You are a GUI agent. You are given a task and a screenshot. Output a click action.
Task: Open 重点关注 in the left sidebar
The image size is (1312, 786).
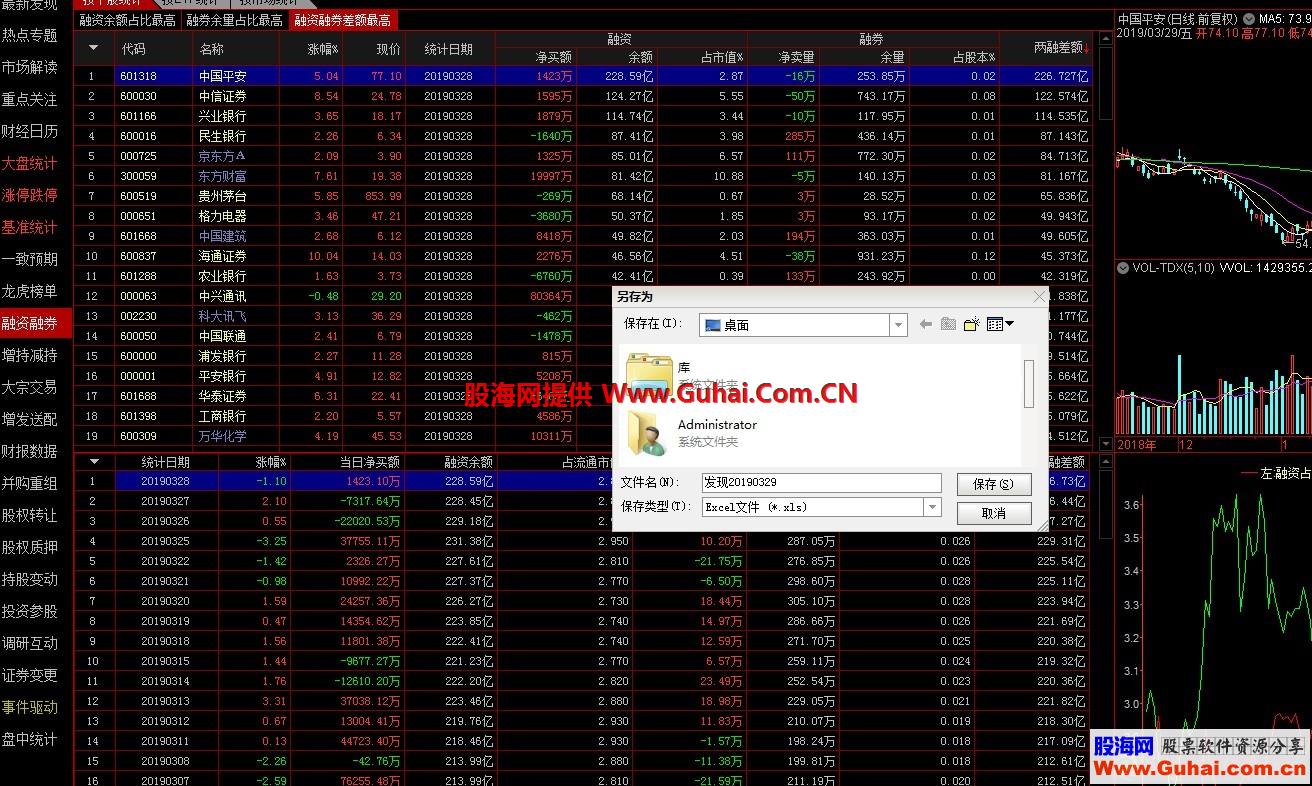(30, 99)
